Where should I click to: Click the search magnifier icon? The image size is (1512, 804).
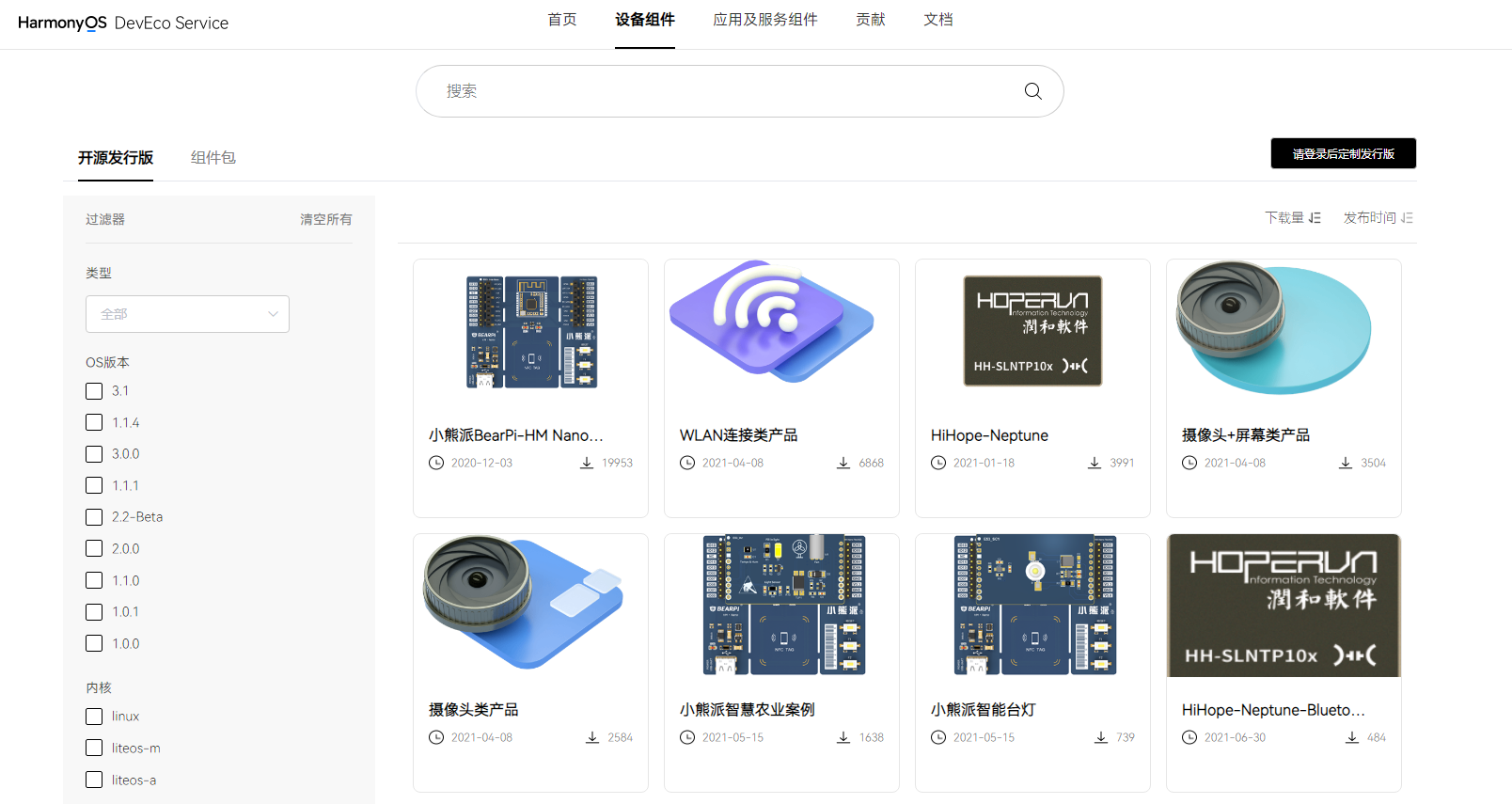tap(1032, 91)
